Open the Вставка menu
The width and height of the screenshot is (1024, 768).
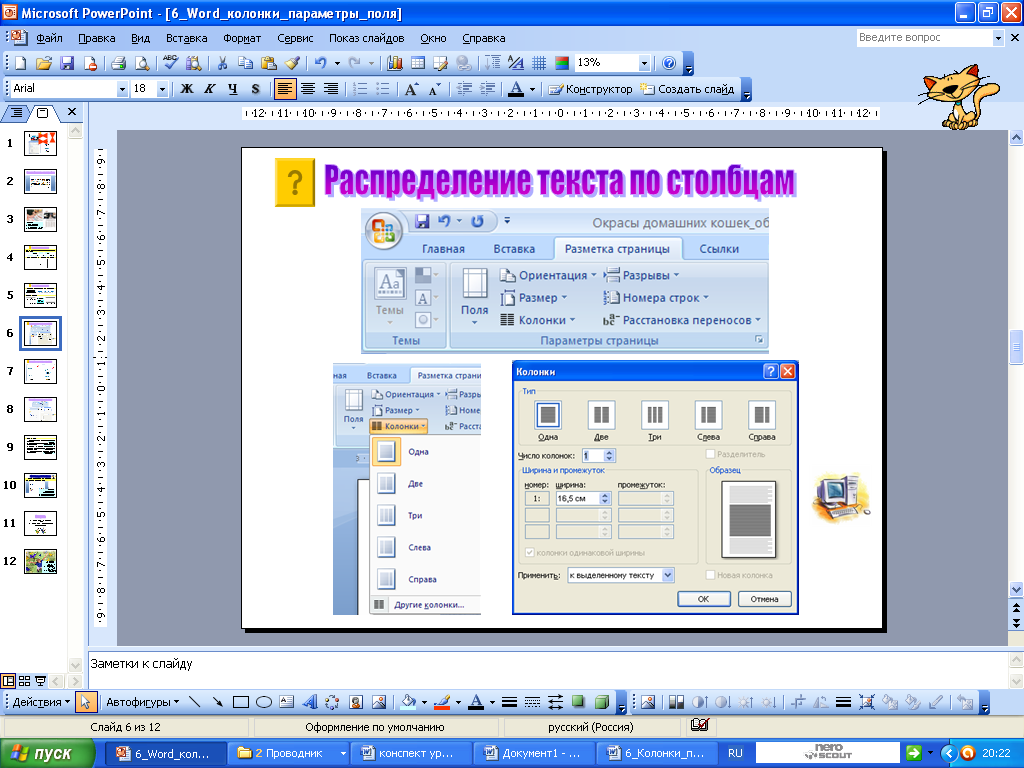(187, 38)
